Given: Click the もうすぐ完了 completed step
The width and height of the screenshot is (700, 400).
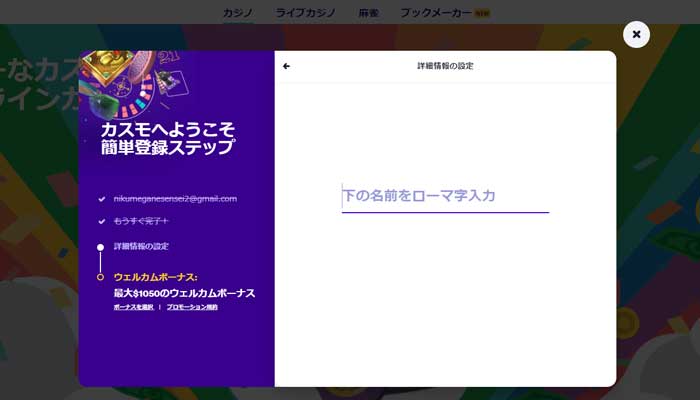Looking at the screenshot, I should click(x=141, y=221).
